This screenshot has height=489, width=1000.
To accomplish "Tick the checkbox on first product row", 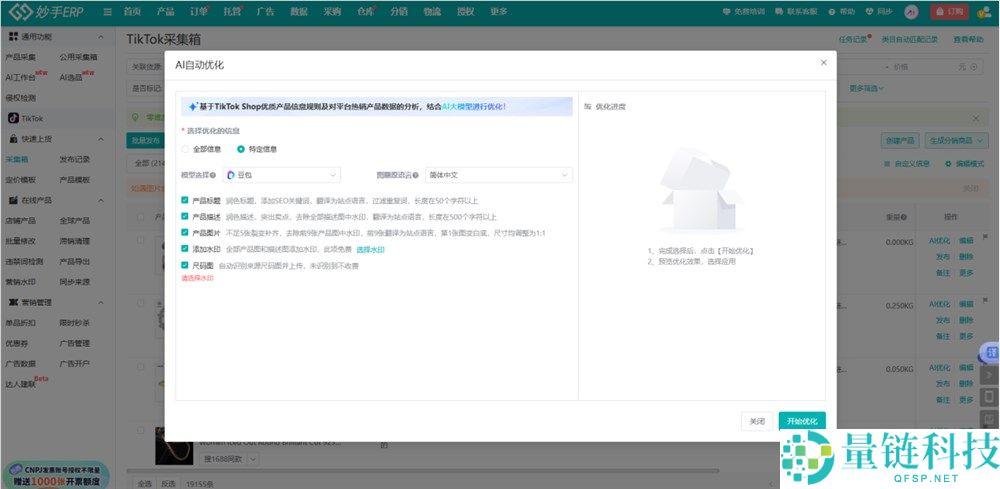I will (141, 240).
